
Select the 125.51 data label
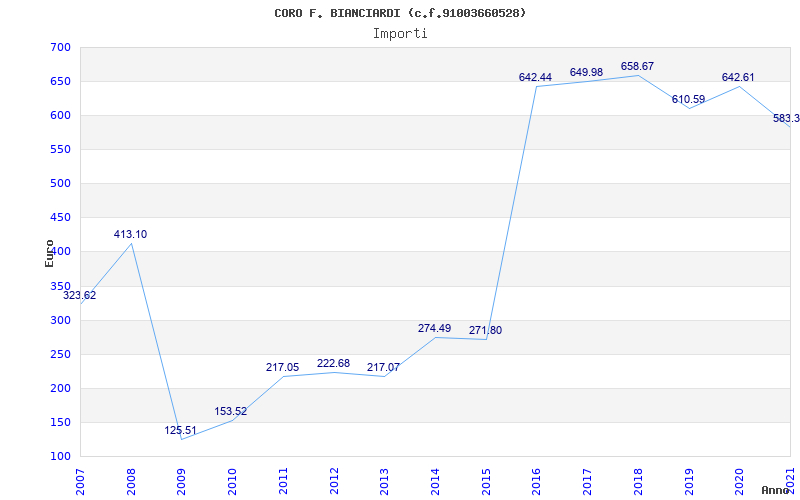click(181, 431)
